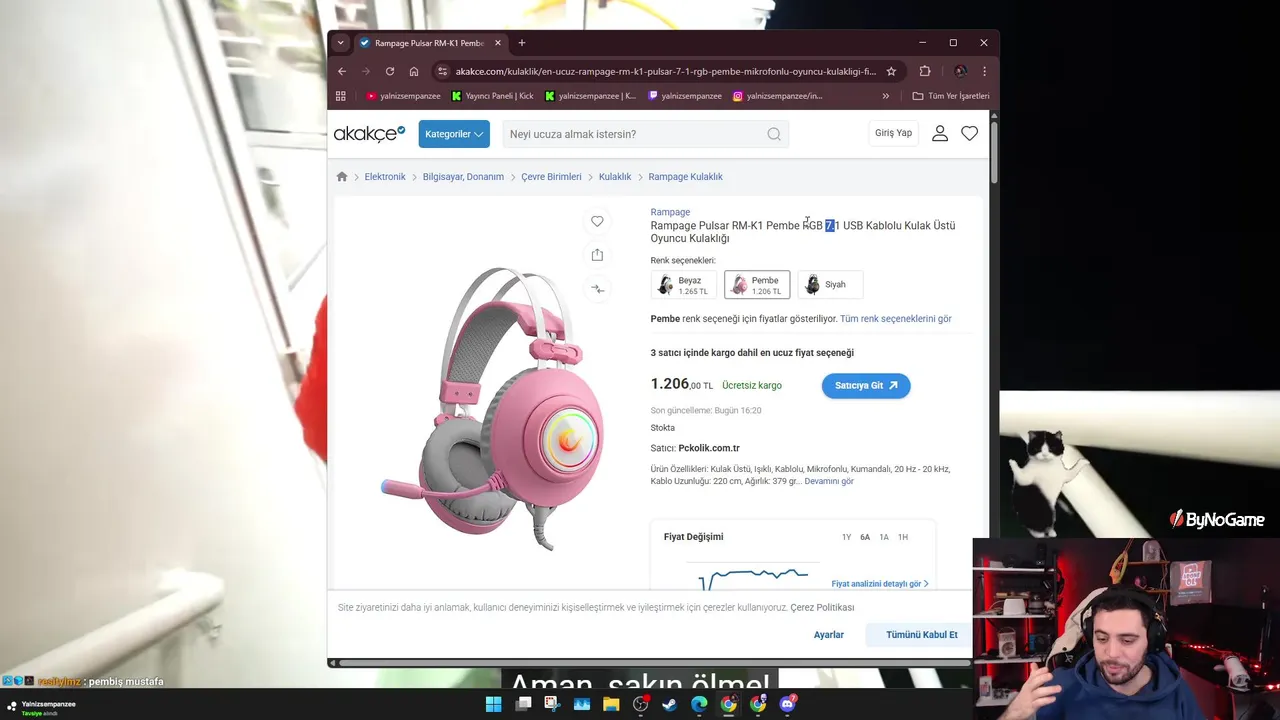Close the Rampage Pulsar RM-K1 tab

(x=499, y=43)
